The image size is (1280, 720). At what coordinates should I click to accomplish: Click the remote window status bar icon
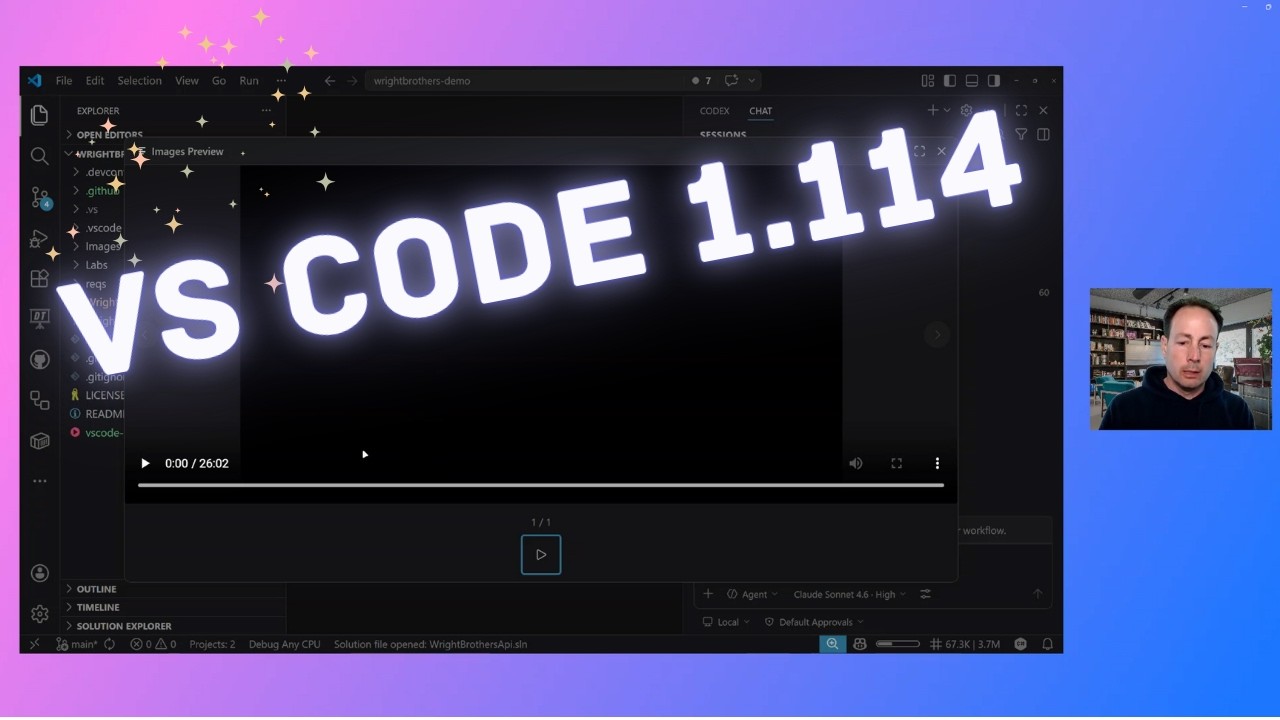tap(34, 644)
